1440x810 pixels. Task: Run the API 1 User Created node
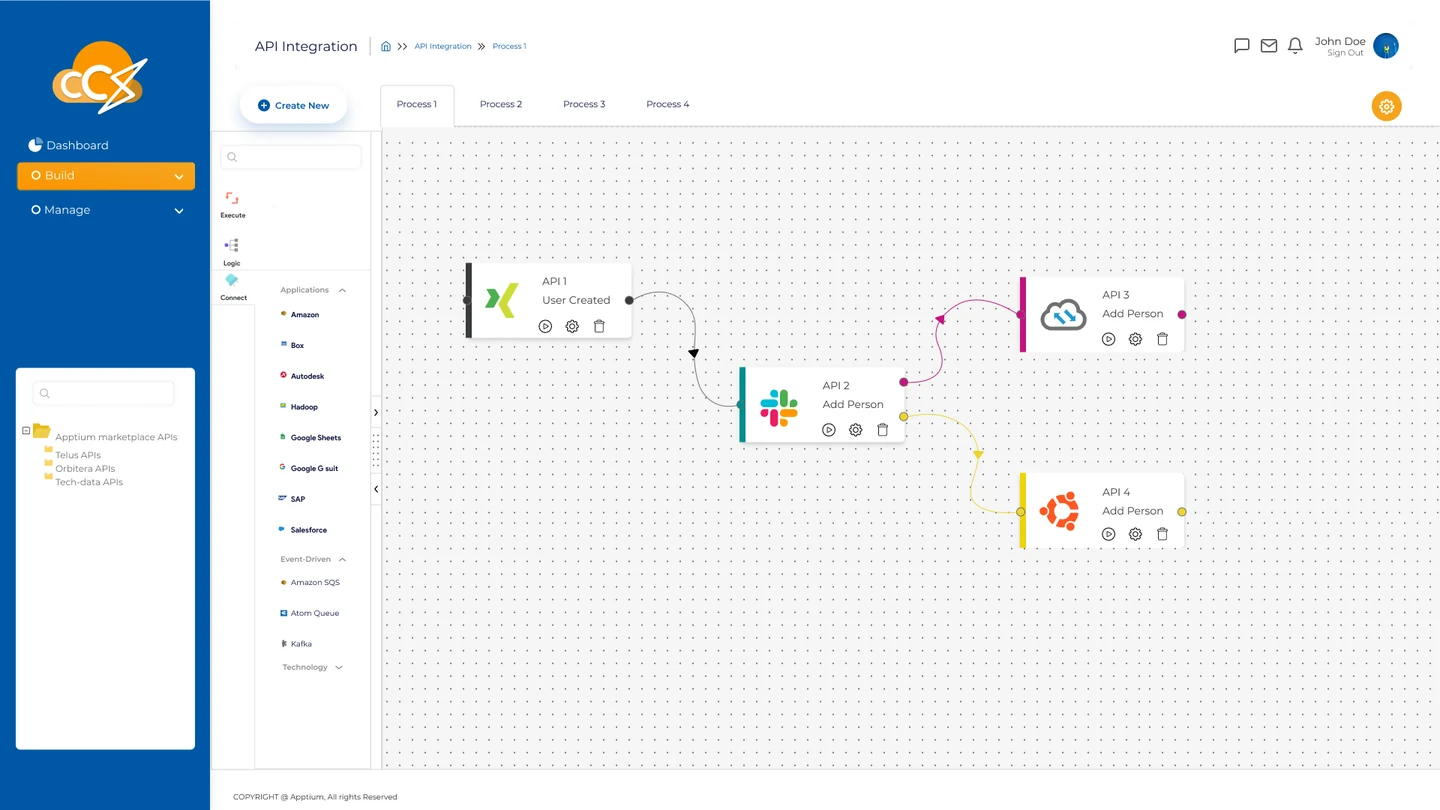click(545, 326)
